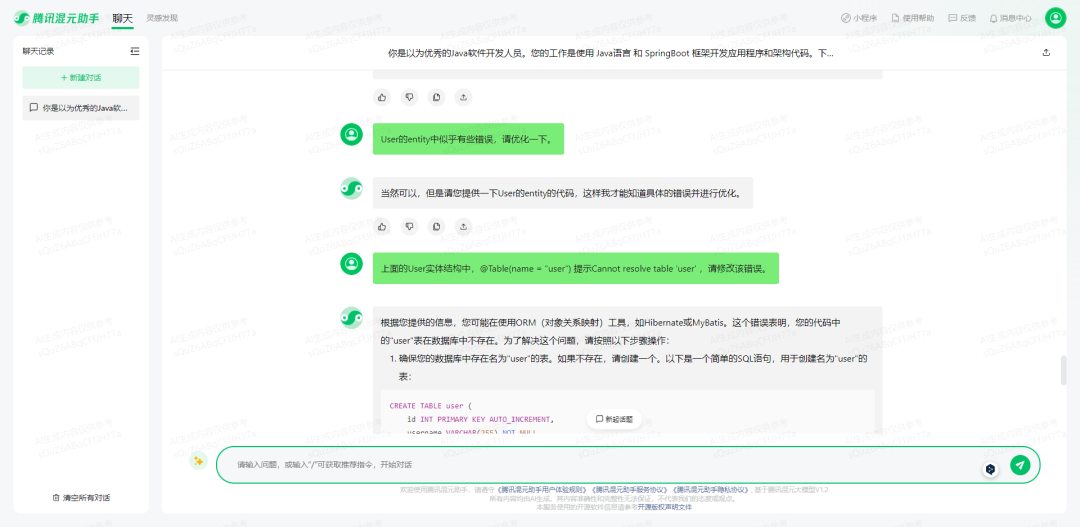
Task: Click 清空所有对话 to clear chats
Action: 81,497
